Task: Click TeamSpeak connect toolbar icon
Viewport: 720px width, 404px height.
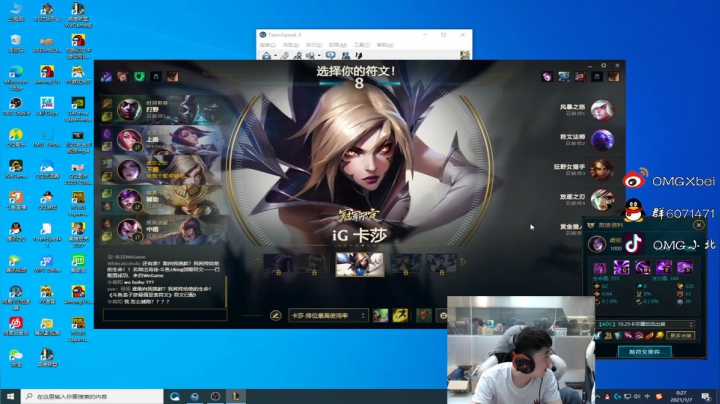Action: pyautogui.click(x=266, y=56)
